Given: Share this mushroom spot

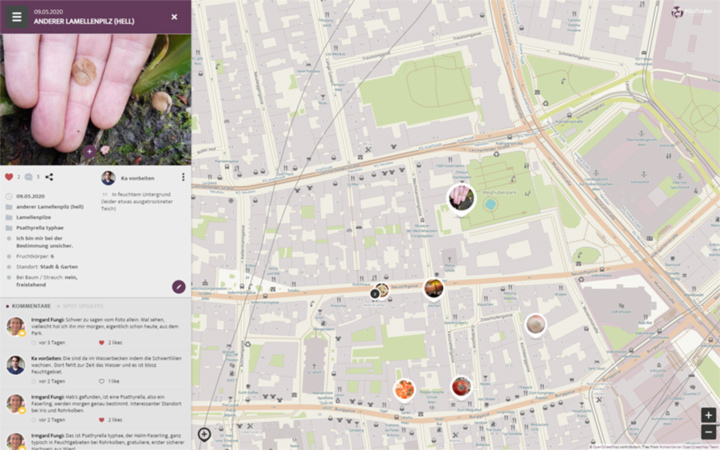Looking at the screenshot, I should click(49, 177).
